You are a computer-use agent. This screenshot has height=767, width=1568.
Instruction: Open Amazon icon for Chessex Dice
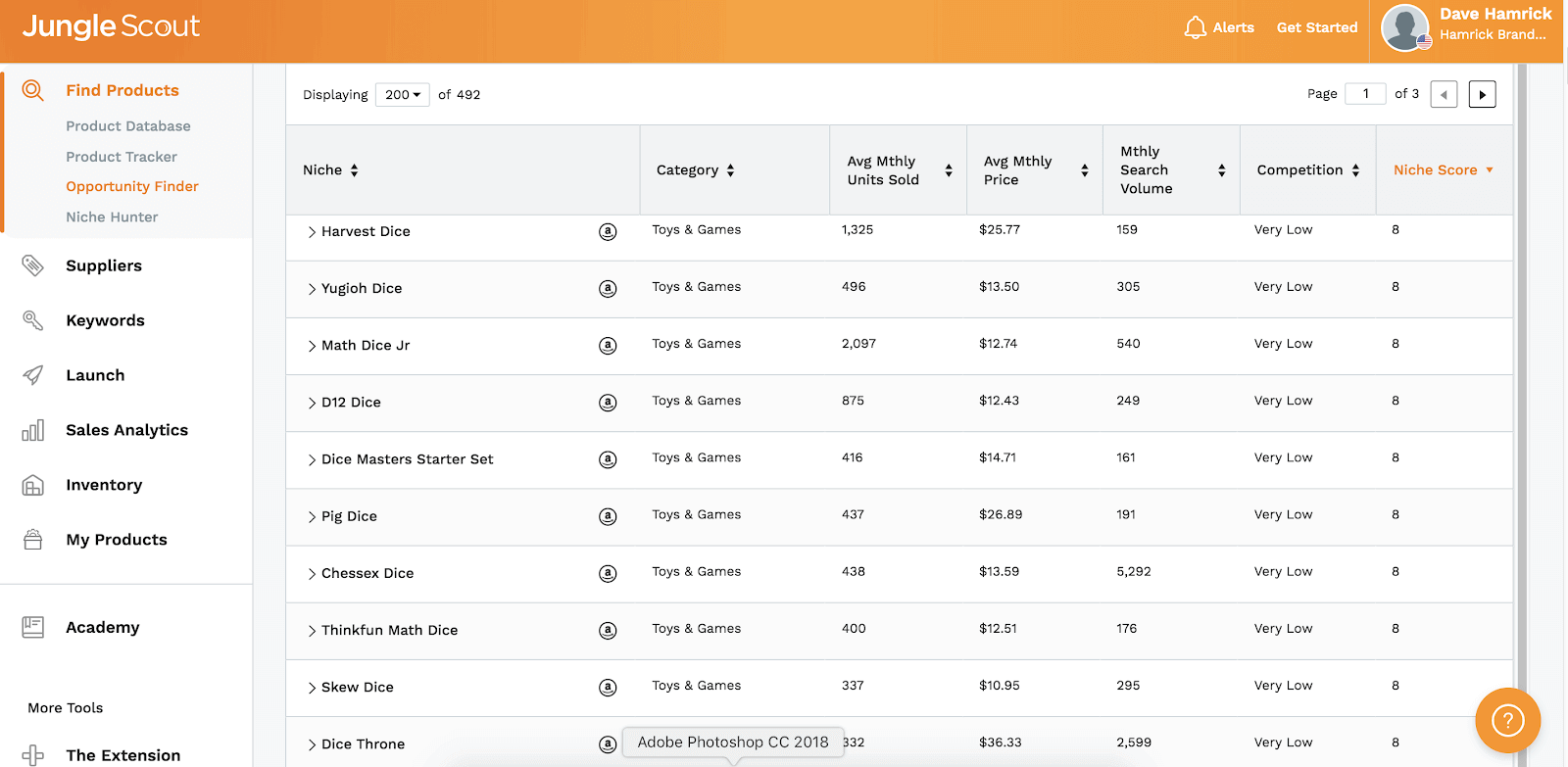pos(608,573)
